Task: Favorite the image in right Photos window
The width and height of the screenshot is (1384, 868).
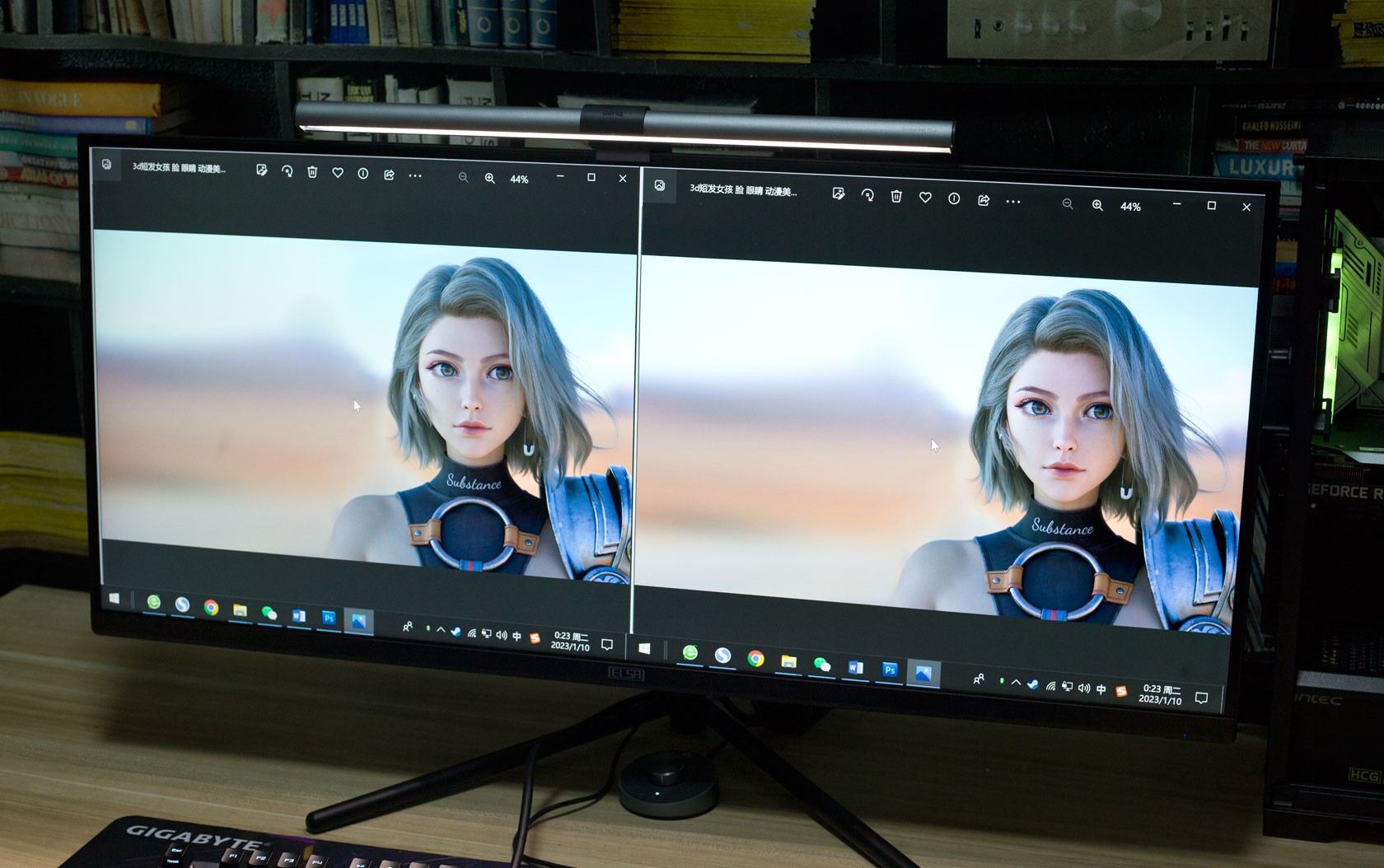Action: (925, 198)
